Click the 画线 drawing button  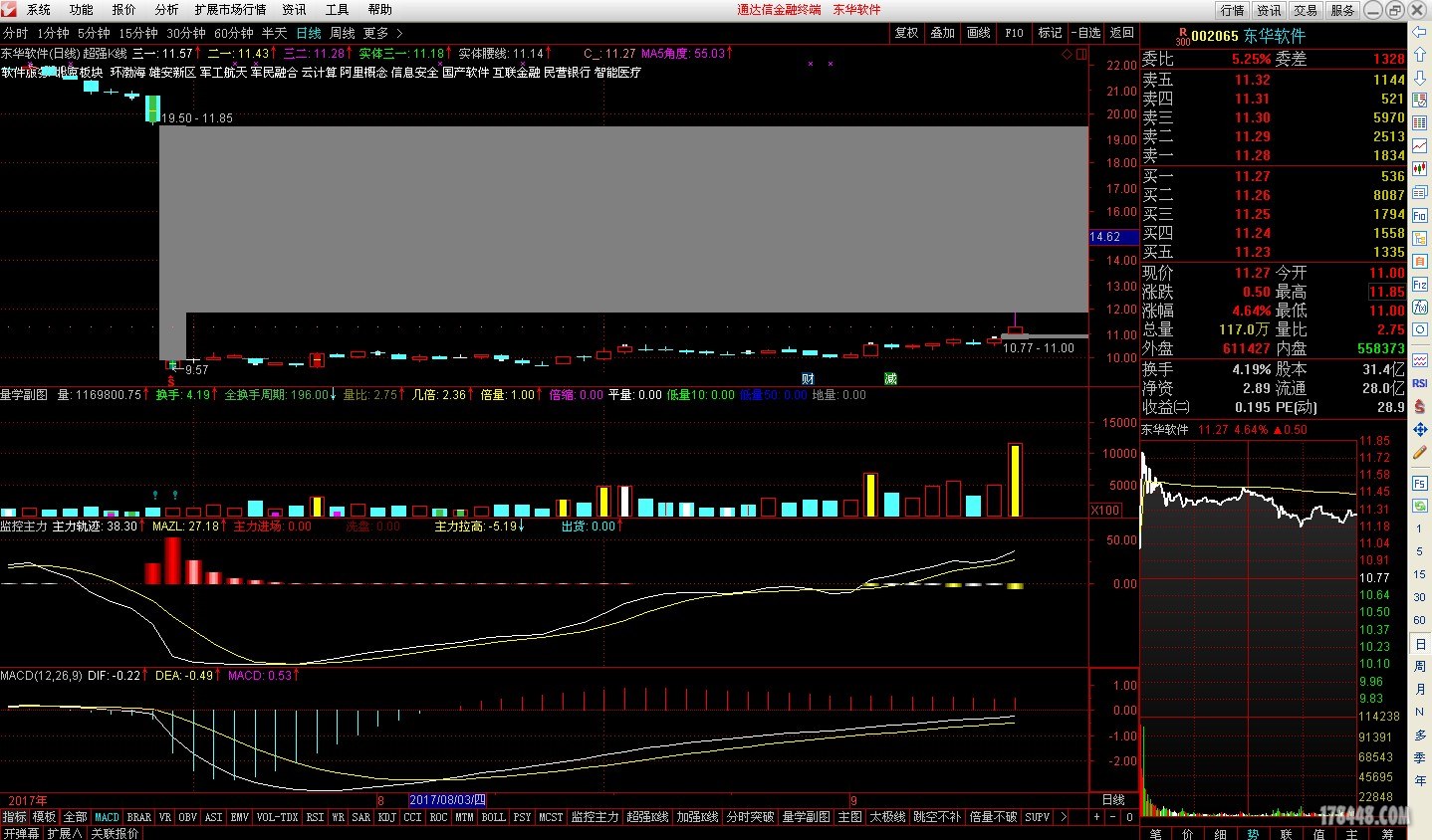978,33
